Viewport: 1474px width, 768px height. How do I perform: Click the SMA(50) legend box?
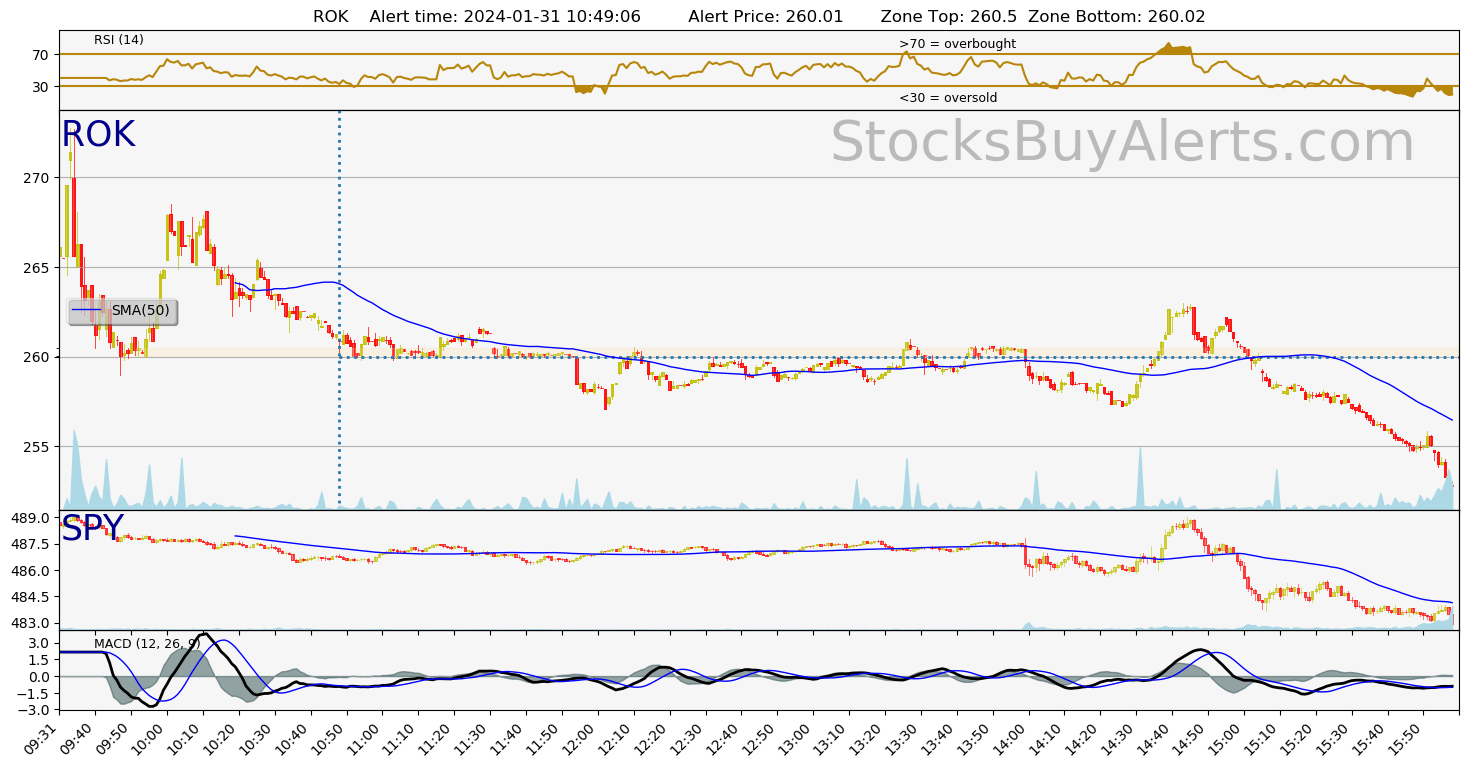pyautogui.click(x=122, y=311)
